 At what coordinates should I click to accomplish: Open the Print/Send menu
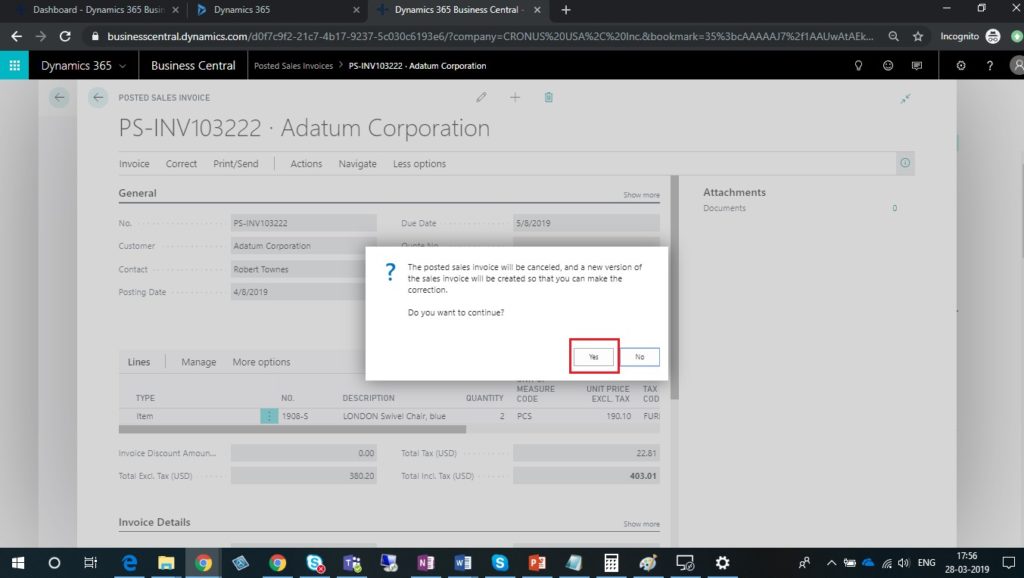pos(236,164)
